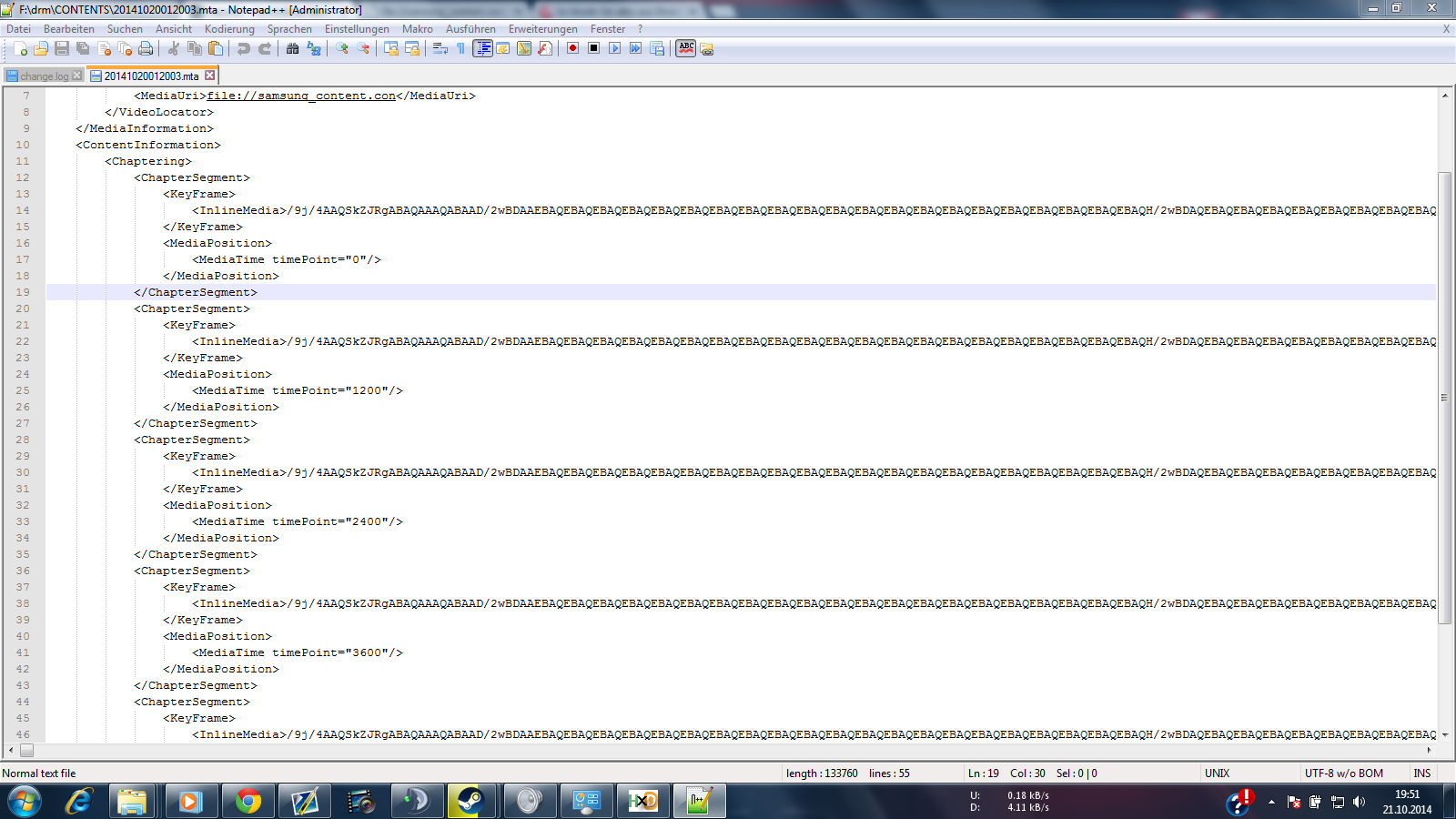This screenshot has height=819, width=1456.
Task: Close the 20141020012003.mta tab
Action: [210, 76]
